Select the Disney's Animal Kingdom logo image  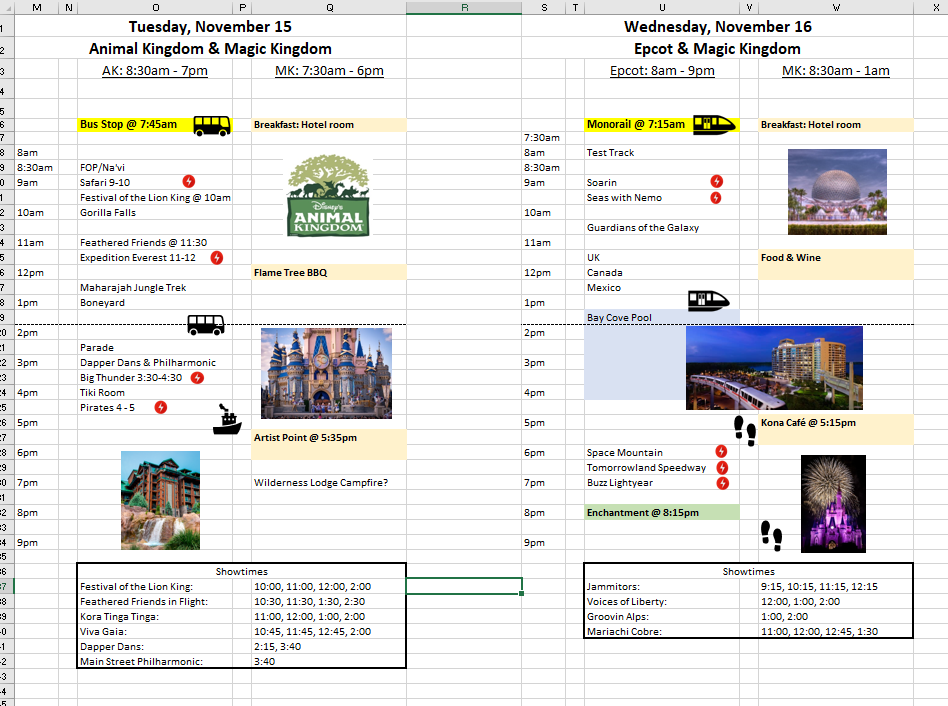click(x=328, y=196)
